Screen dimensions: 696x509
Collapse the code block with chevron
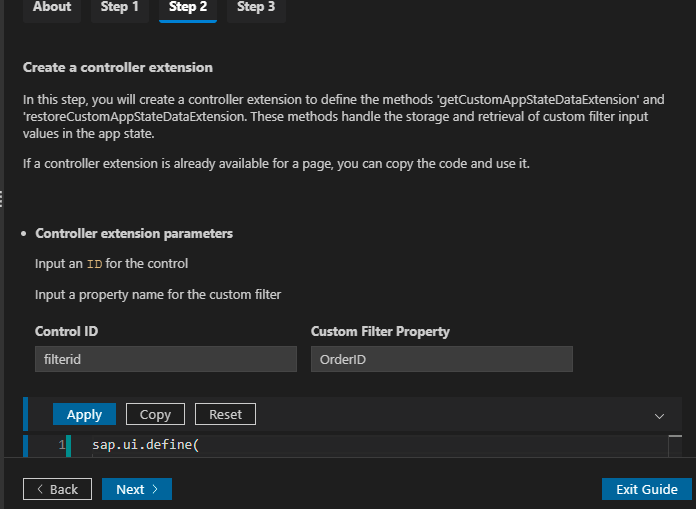(x=659, y=416)
